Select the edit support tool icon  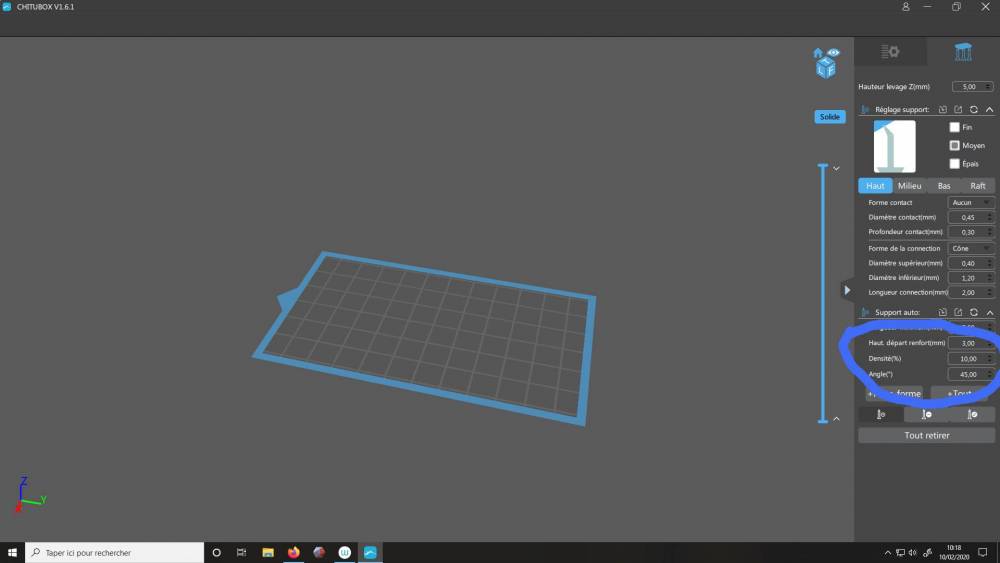point(972,414)
